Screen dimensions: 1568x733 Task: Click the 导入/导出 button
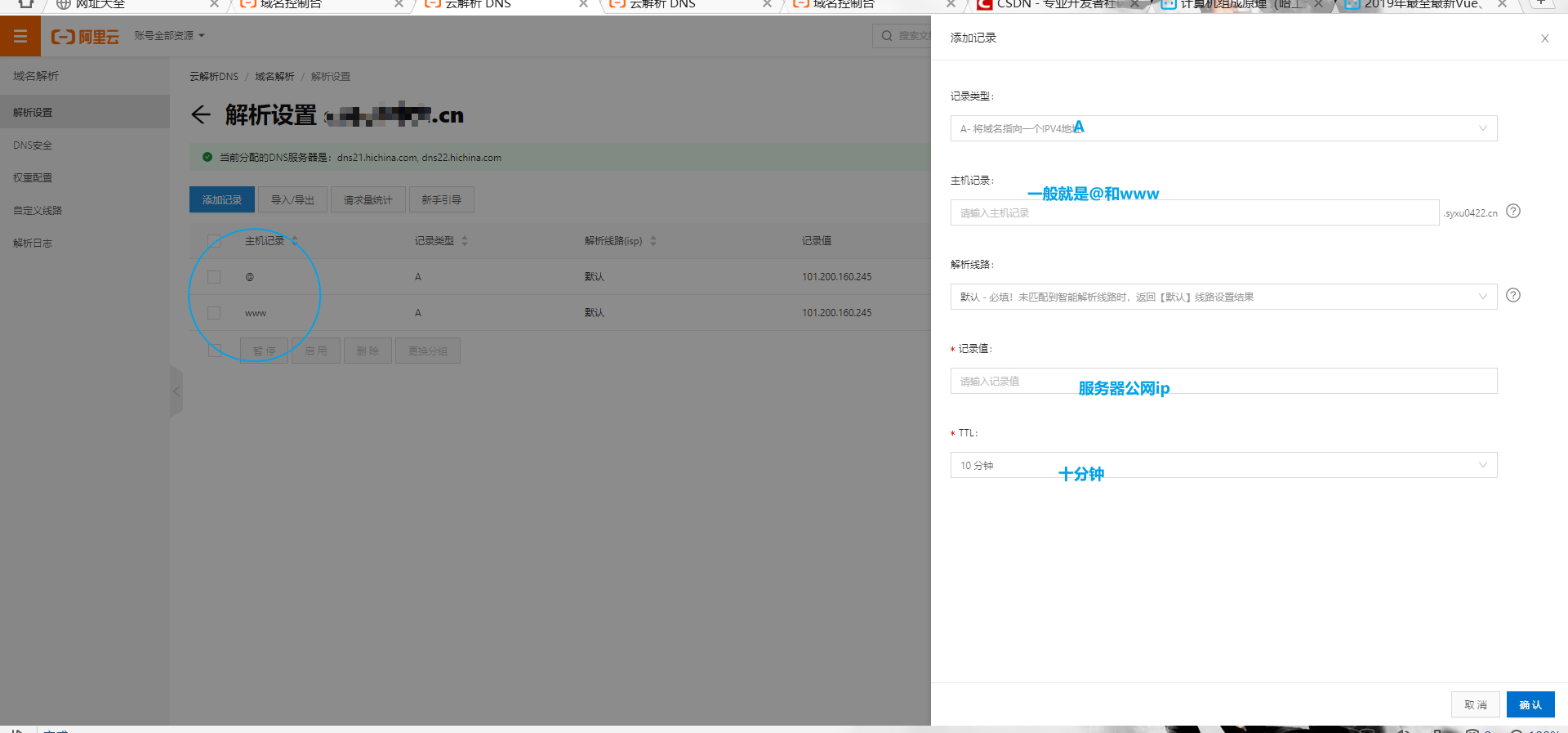[292, 199]
